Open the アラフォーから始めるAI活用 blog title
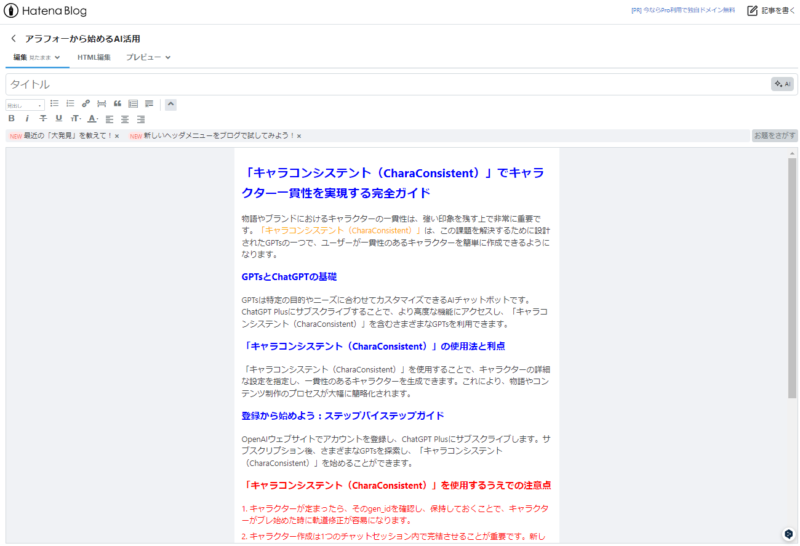This screenshot has height=546, width=800. 83,39
